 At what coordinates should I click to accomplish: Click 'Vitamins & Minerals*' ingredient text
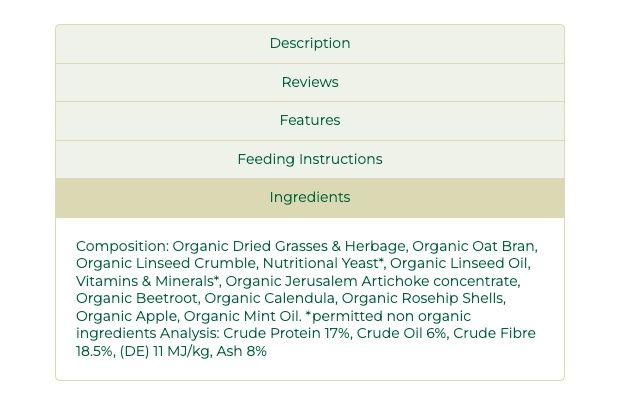click(147, 281)
